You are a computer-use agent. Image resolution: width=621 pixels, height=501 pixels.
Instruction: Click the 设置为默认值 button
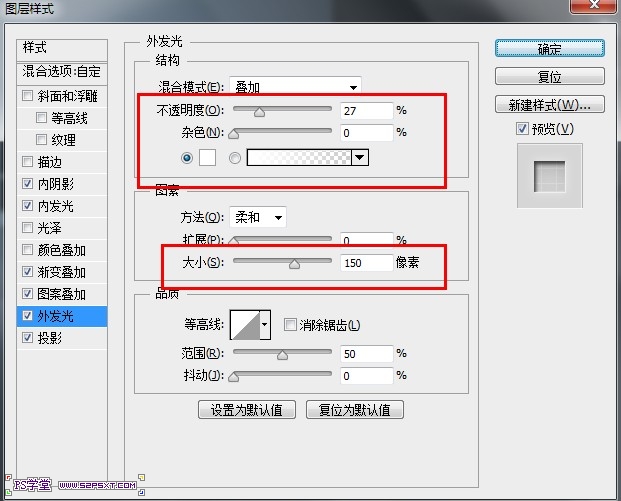click(247, 410)
